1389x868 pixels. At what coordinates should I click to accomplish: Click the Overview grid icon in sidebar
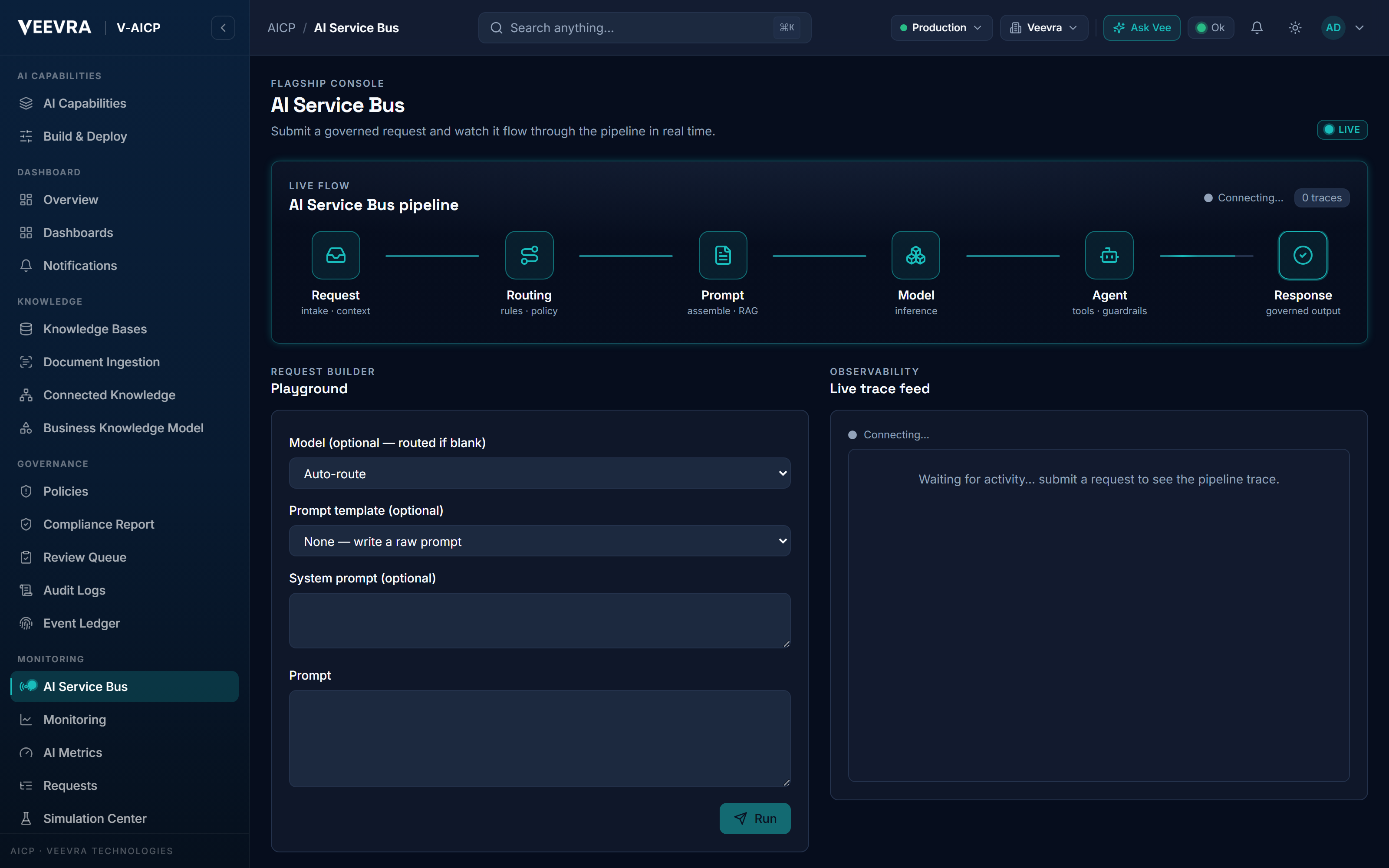[x=26, y=200]
